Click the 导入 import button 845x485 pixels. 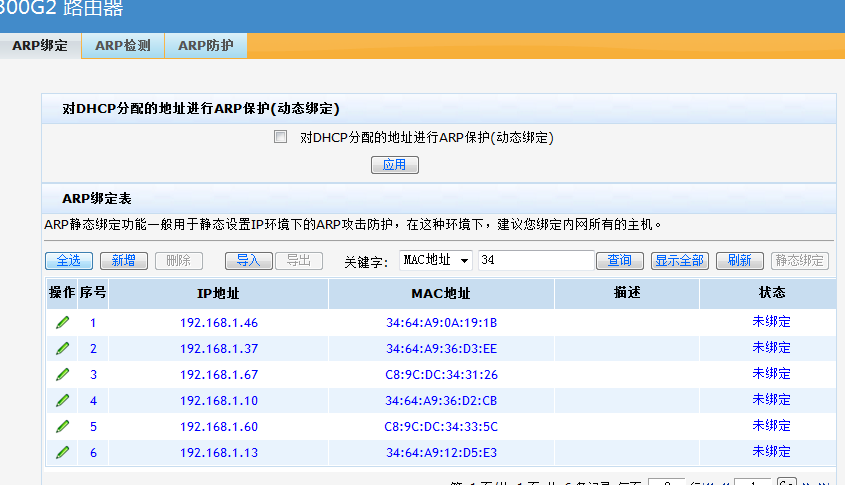pyautogui.click(x=248, y=260)
